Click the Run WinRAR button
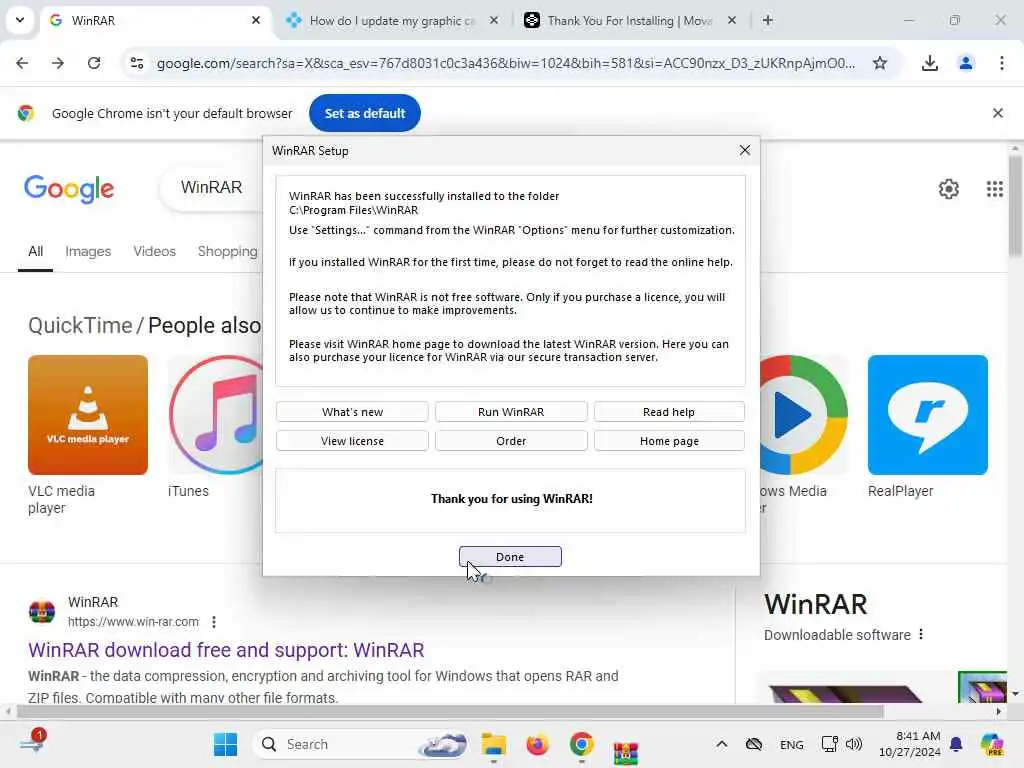Image resolution: width=1024 pixels, height=768 pixels. [x=511, y=412]
